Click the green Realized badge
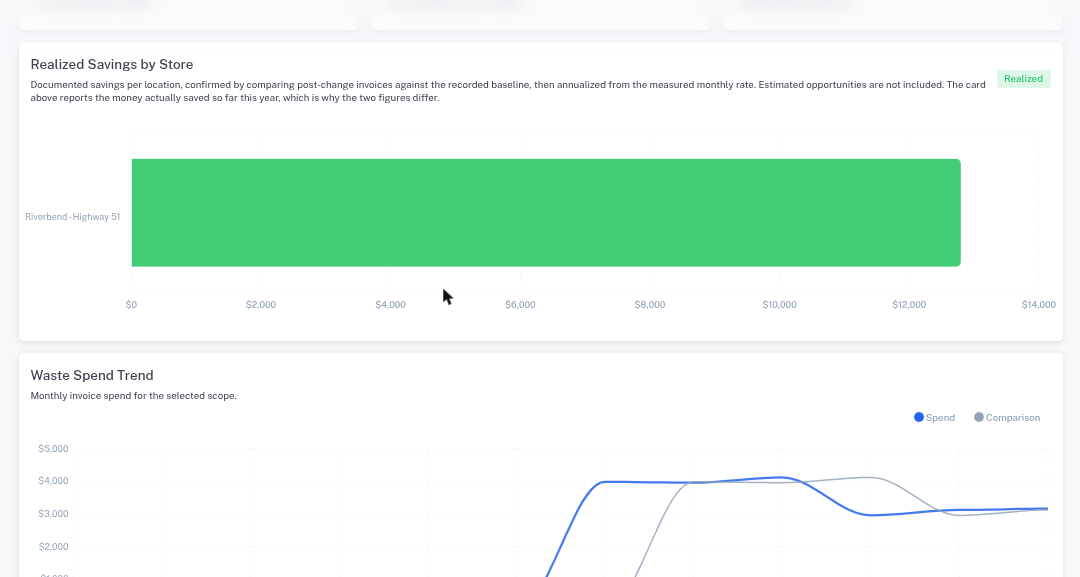This screenshot has width=1080, height=577. coord(1024,78)
